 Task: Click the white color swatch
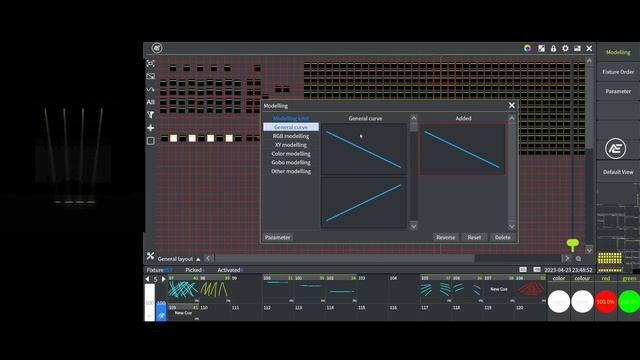(559, 302)
